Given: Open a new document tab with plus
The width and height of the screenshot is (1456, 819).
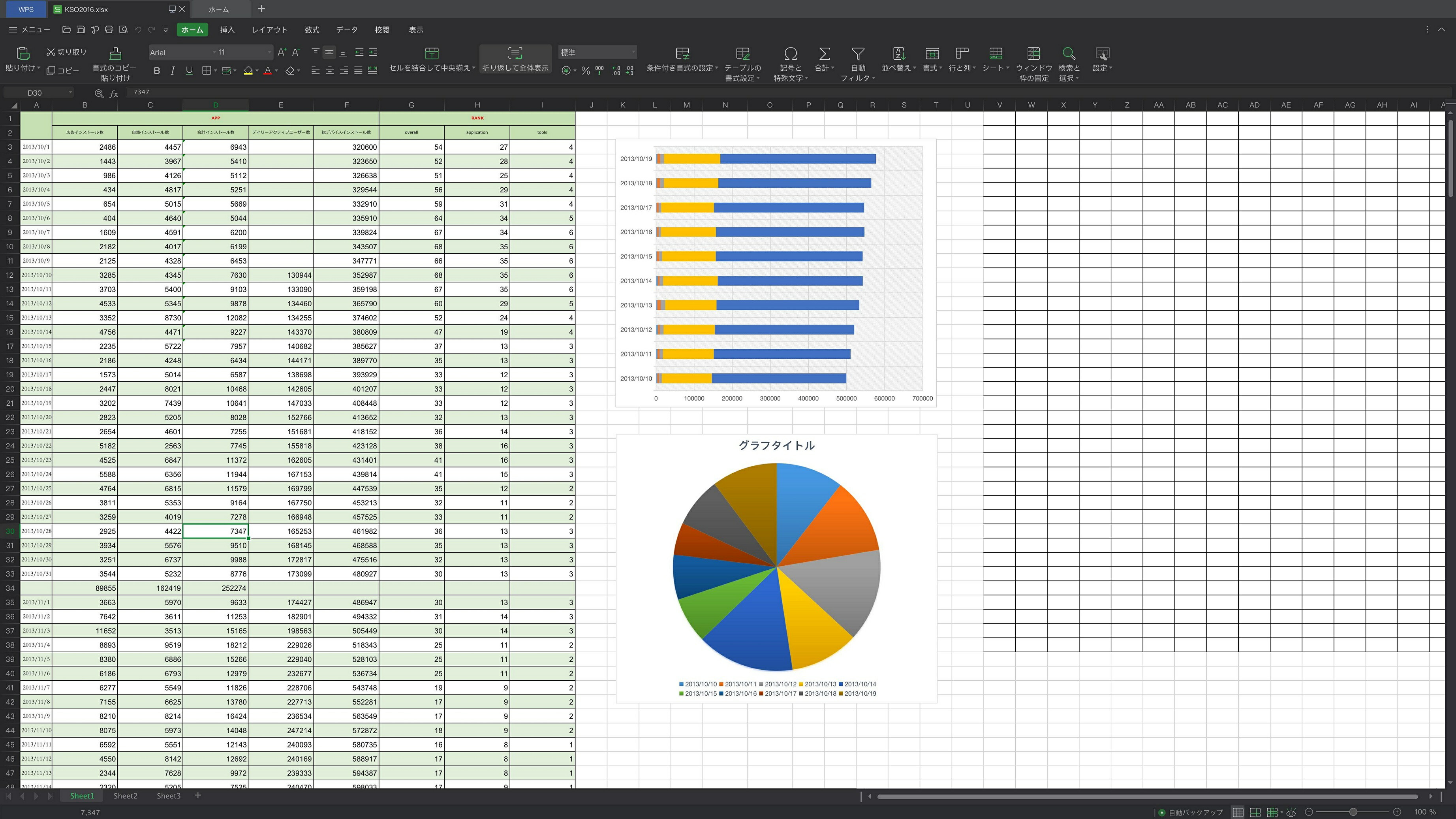Looking at the screenshot, I should click(261, 8).
